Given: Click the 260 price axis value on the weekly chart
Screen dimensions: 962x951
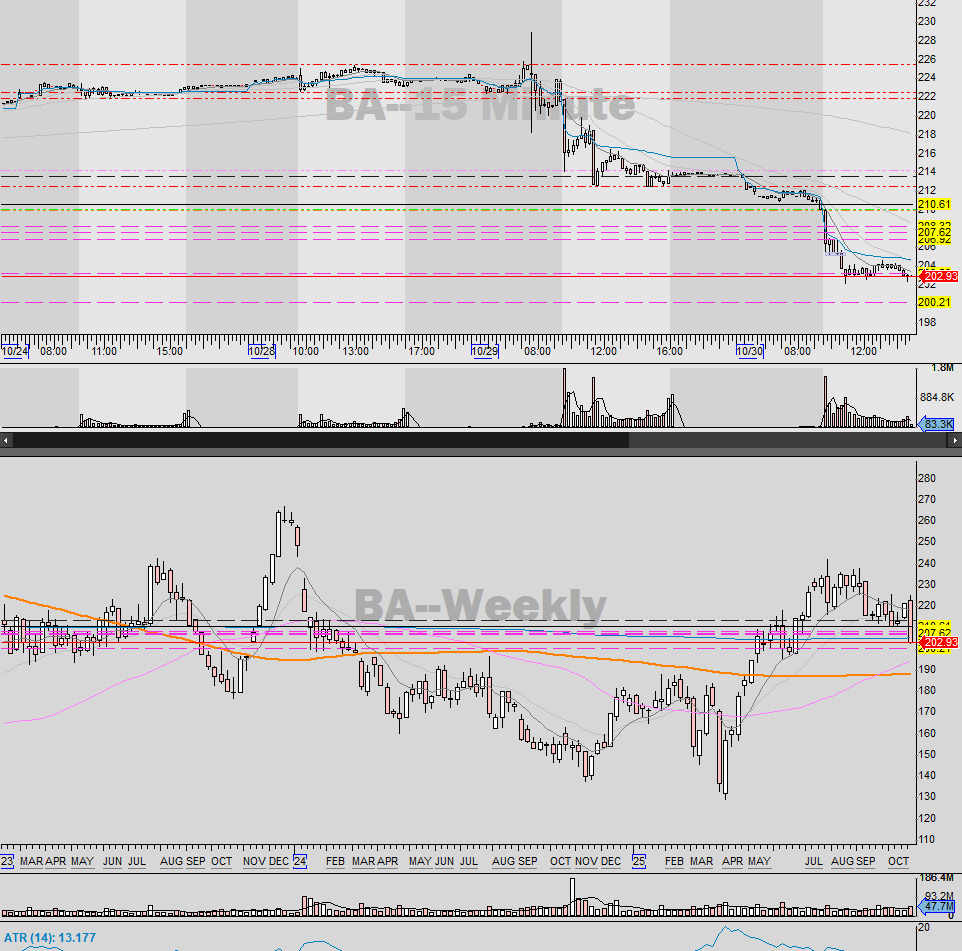Looking at the screenshot, I should click(x=927, y=520).
